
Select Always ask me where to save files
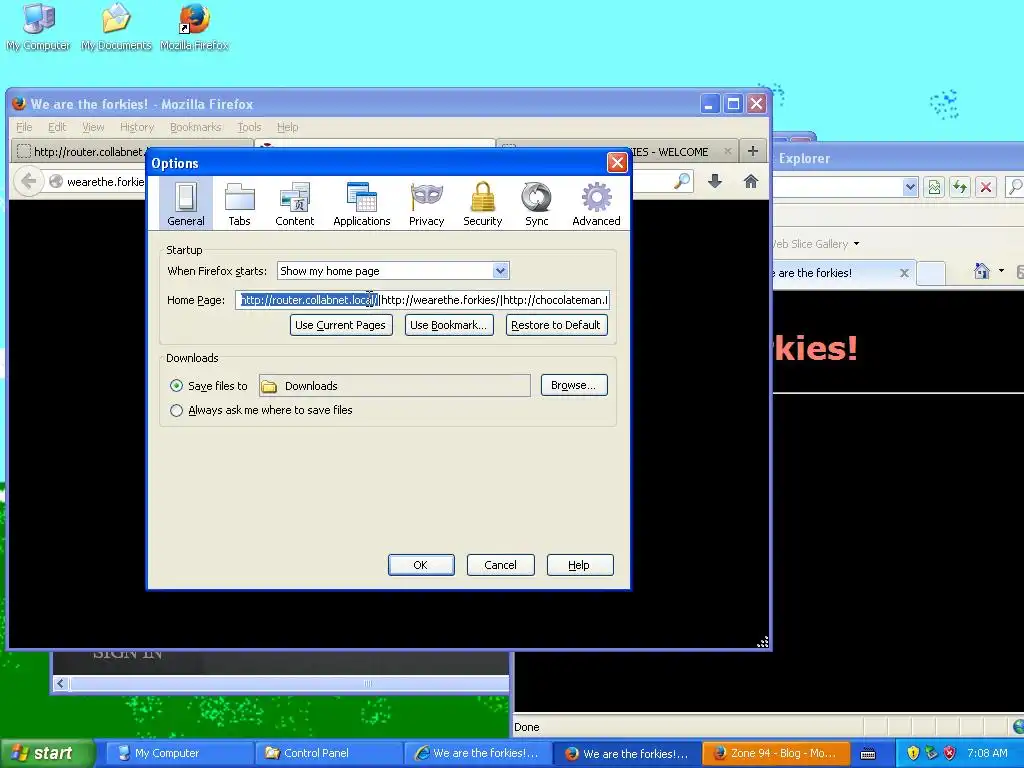point(176,410)
